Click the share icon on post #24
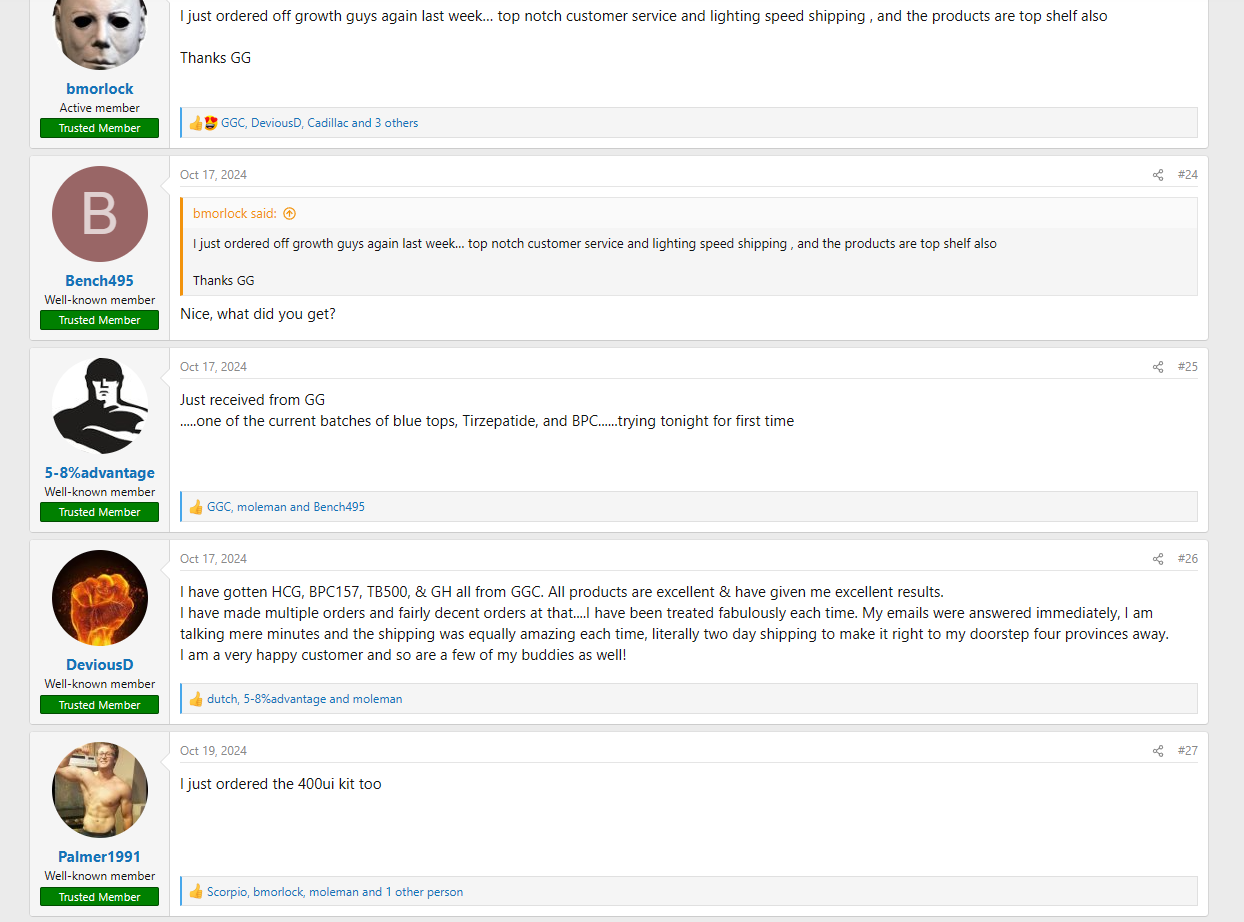1244x922 pixels. coord(1158,175)
